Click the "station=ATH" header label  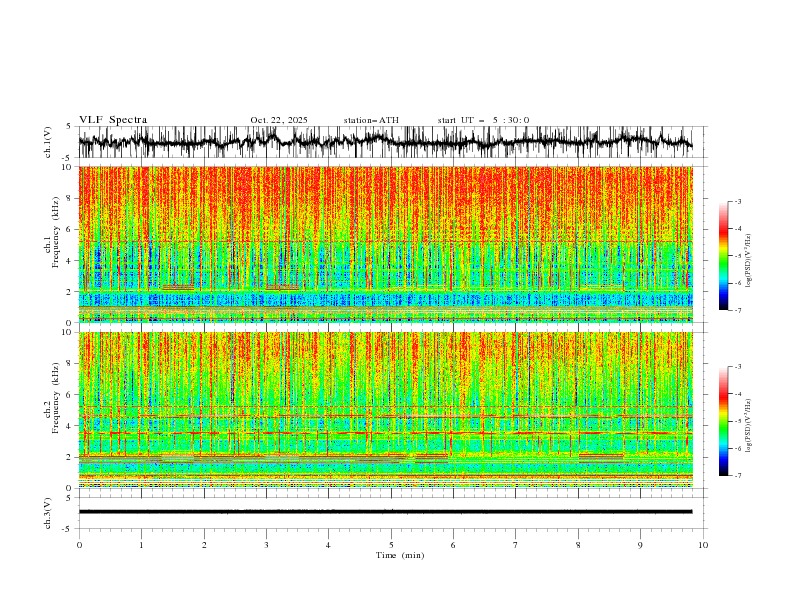click(371, 120)
